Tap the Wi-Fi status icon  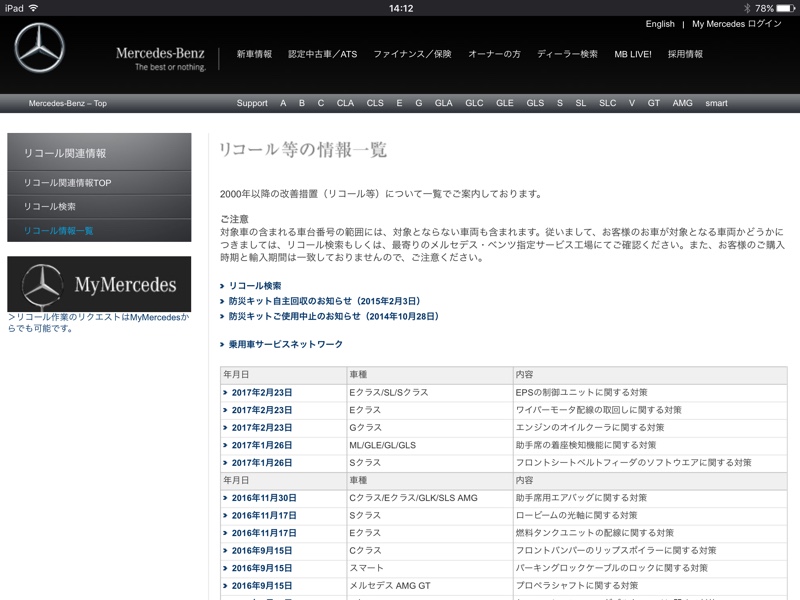33,8
